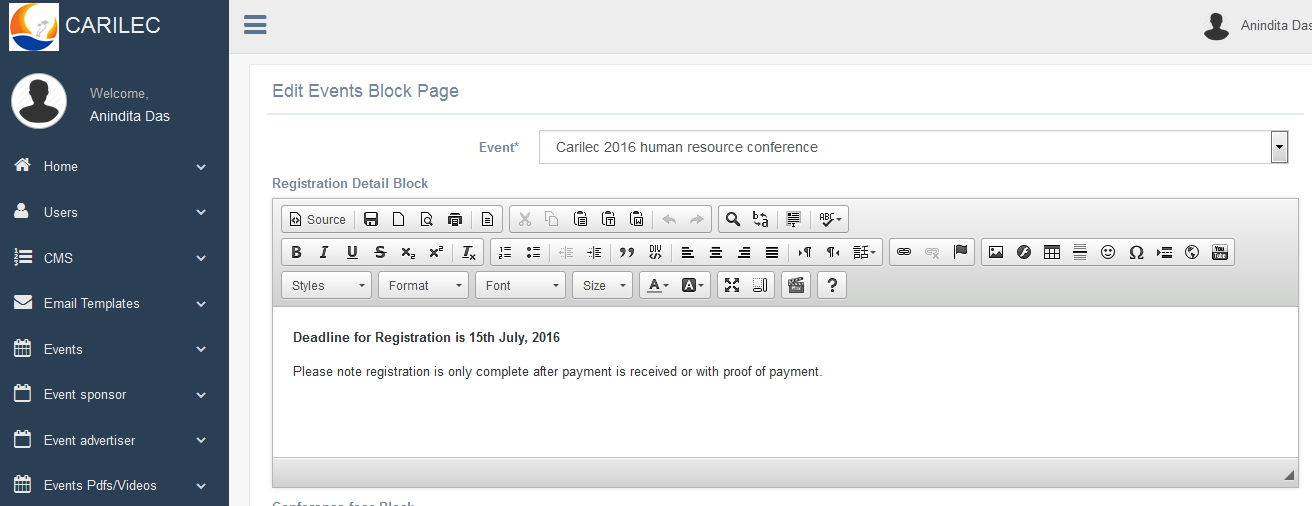The width and height of the screenshot is (1312, 506).
Task: Open the Templates icon
Action: (487, 219)
